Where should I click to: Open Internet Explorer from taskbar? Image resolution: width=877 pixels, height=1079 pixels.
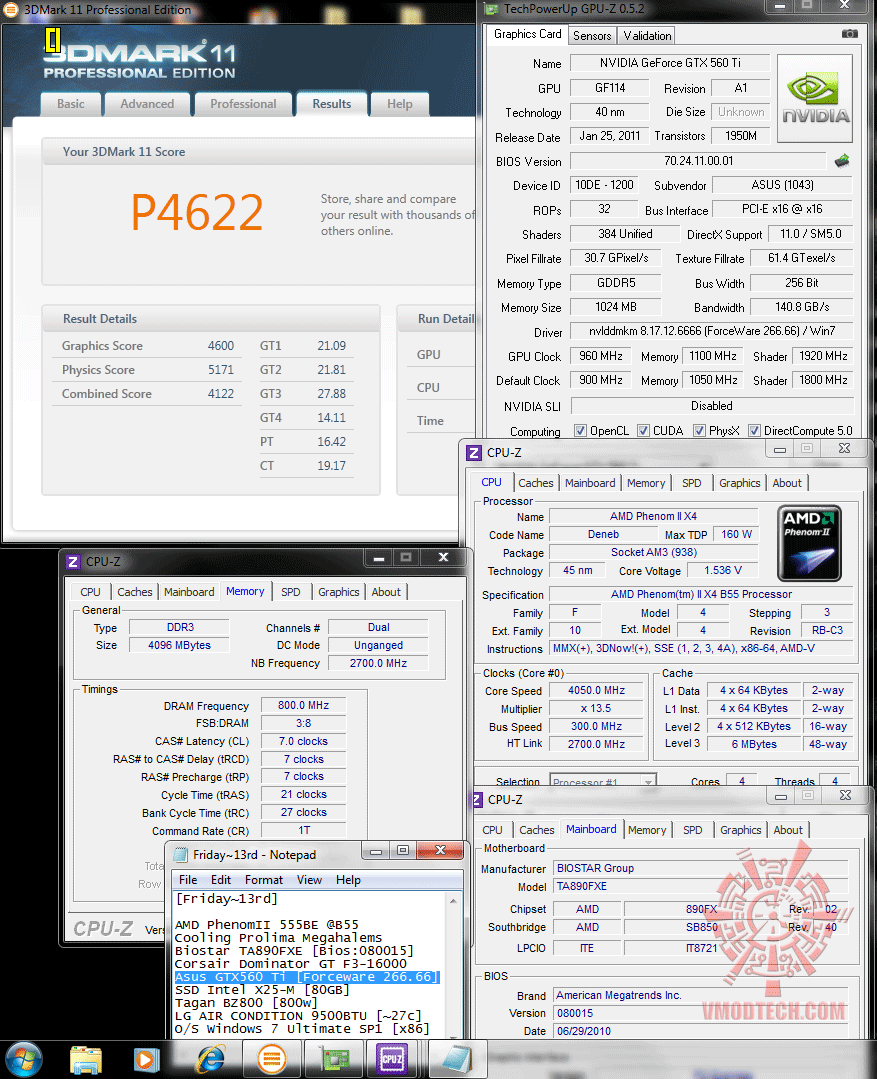[x=211, y=1060]
